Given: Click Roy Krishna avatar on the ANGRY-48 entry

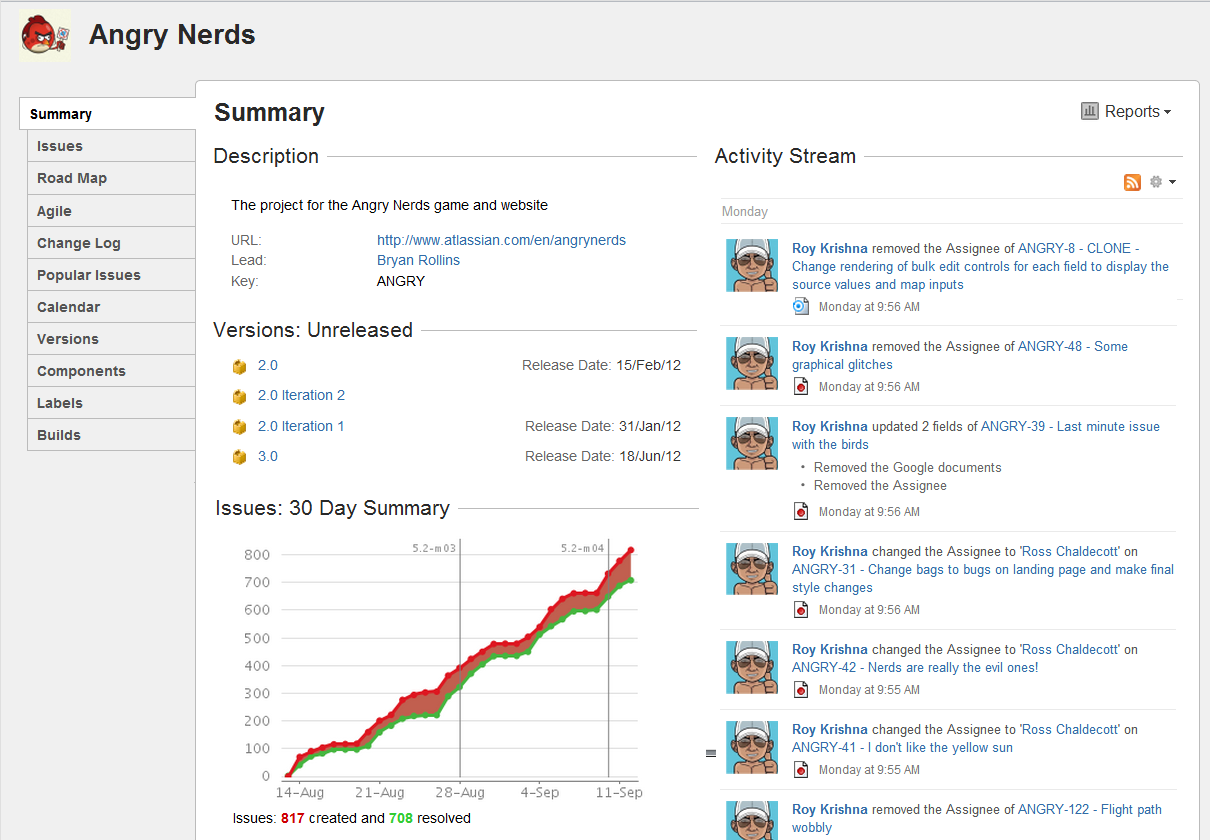Looking at the screenshot, I should pyautogui.click(x=752, y=363).
